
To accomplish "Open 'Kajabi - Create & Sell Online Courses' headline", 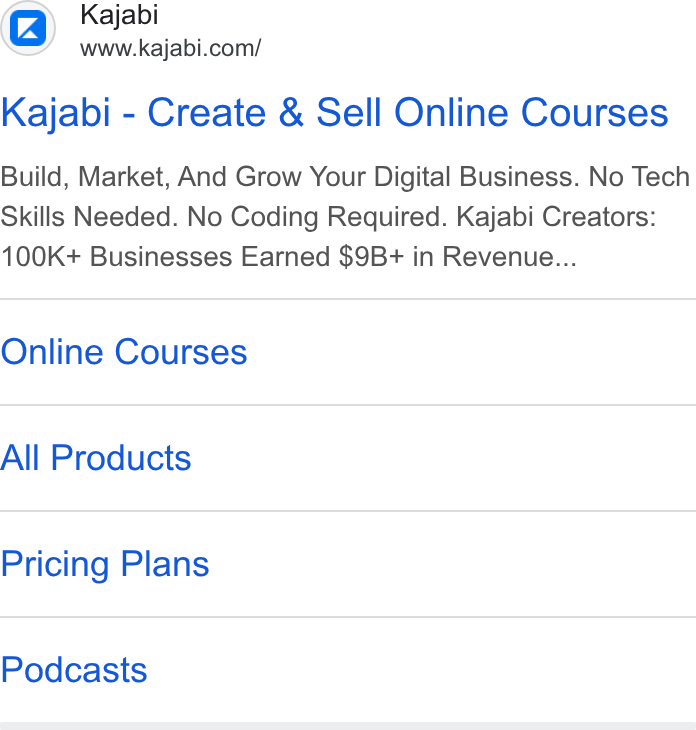I will [334, 113].
